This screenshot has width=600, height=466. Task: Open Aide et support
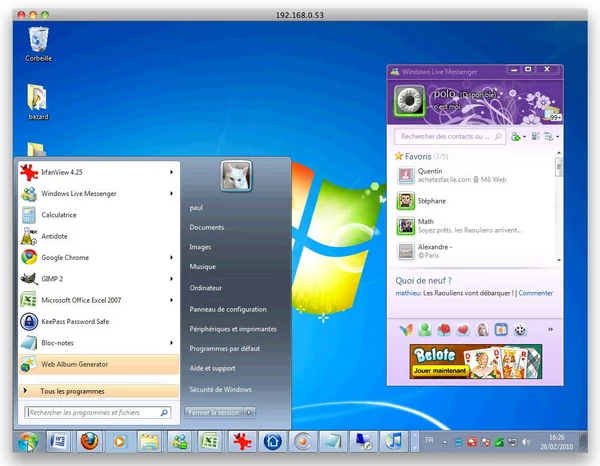pos(212,368)
